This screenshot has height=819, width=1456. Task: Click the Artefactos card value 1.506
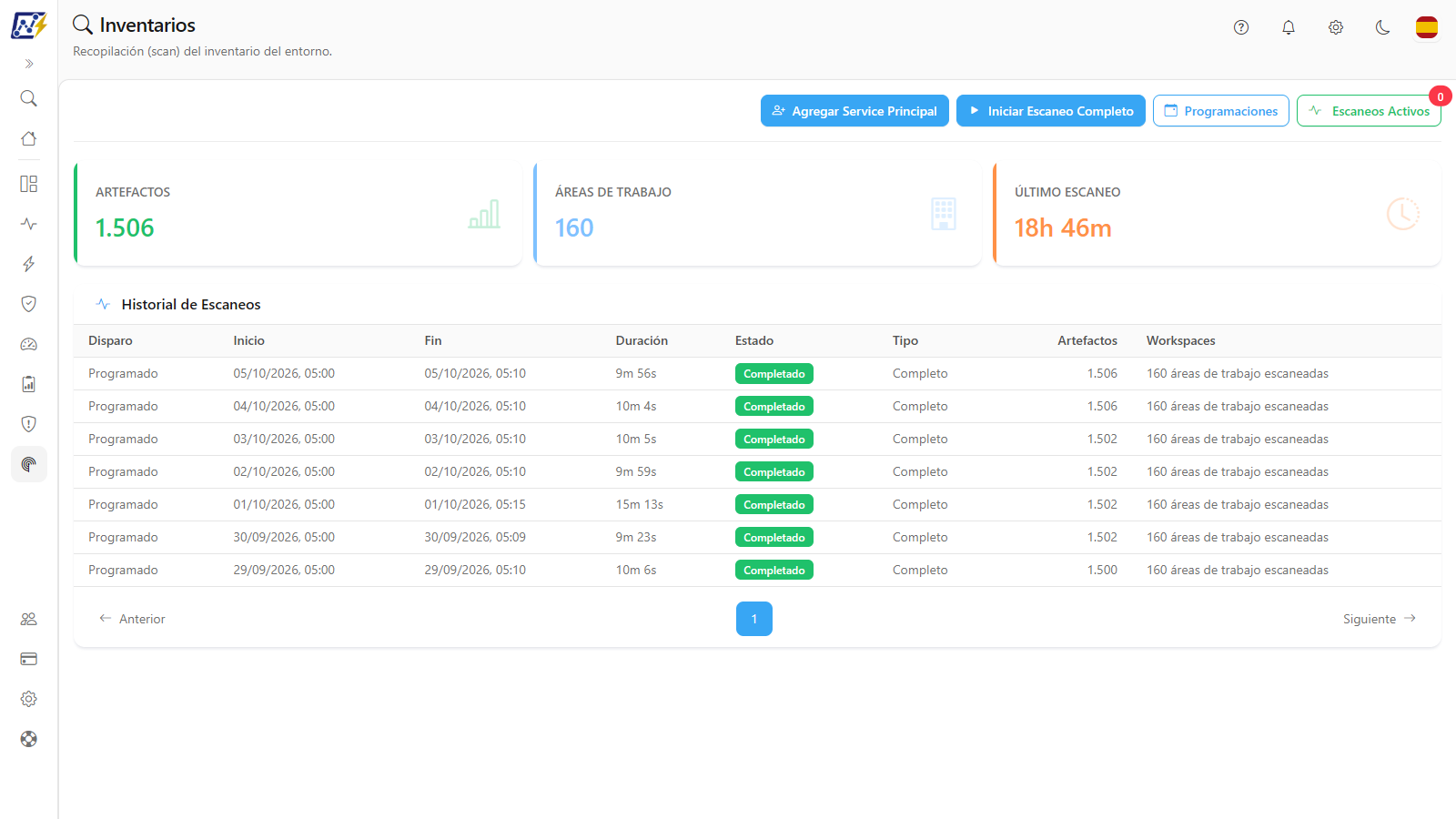pyautogui.click(x=125, y=227)
